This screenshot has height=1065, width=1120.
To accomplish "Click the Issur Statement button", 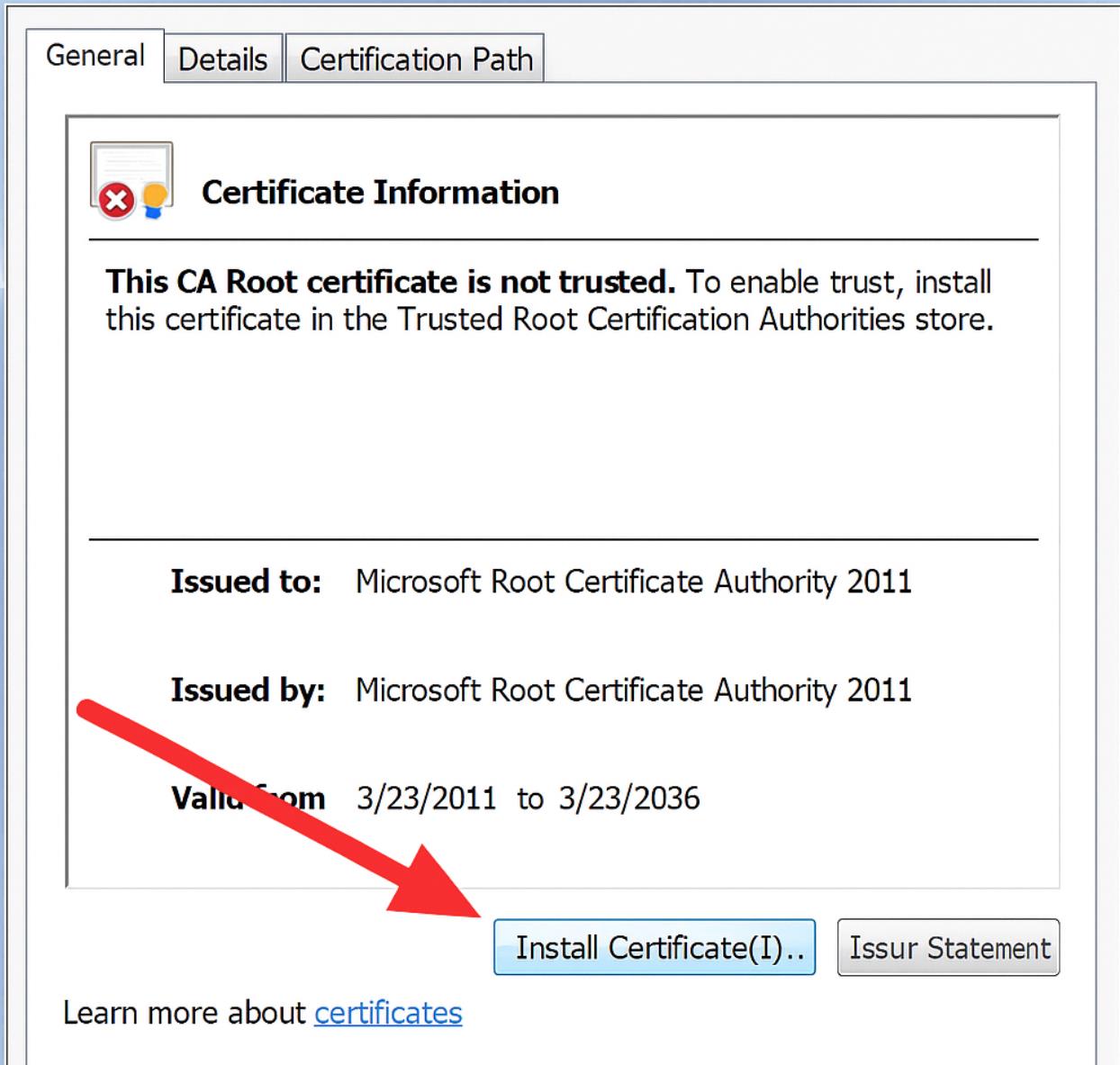I will click(949, 947).
